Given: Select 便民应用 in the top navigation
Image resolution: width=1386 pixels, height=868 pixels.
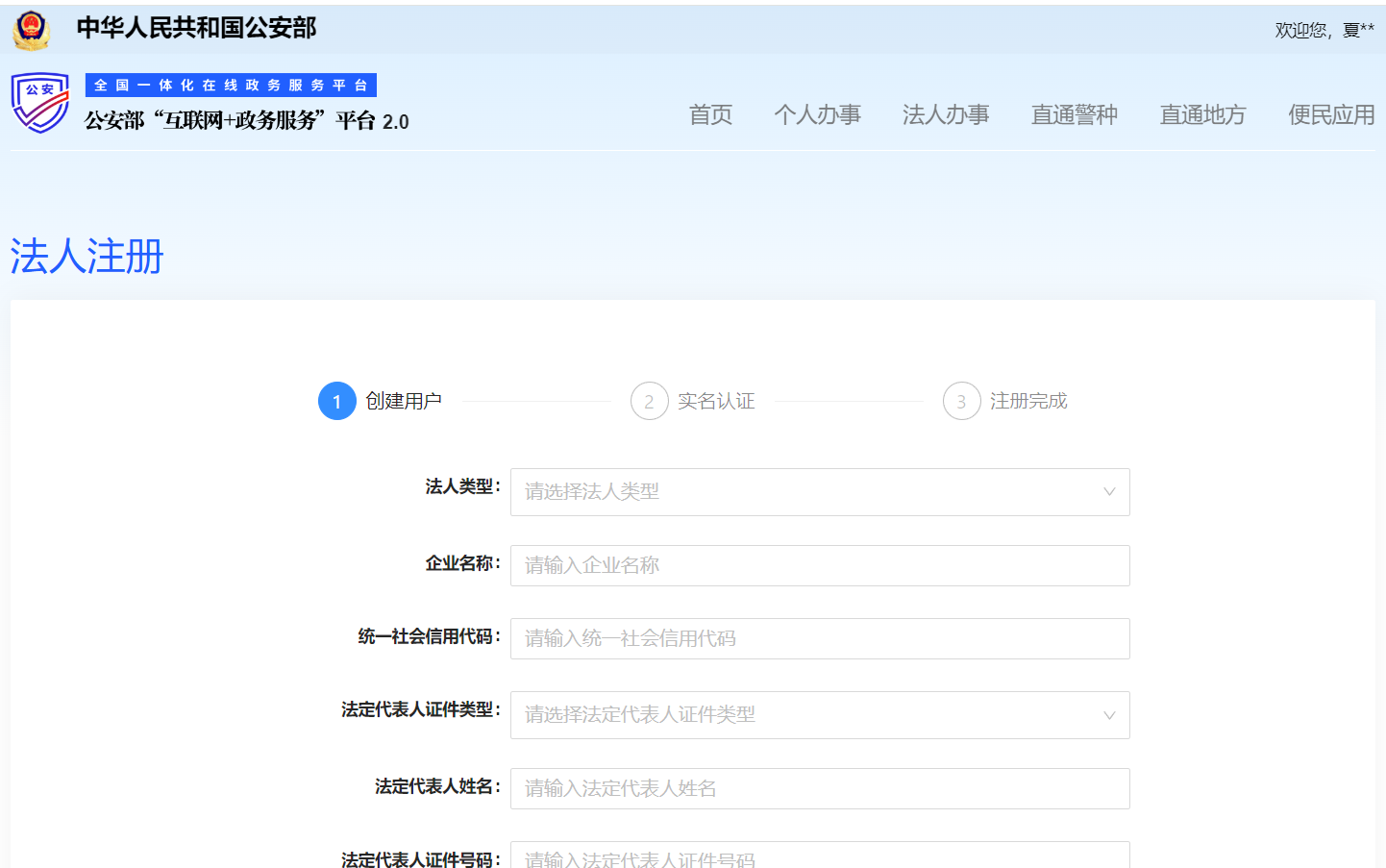Looking at the screenshot, I should 1330,114.
